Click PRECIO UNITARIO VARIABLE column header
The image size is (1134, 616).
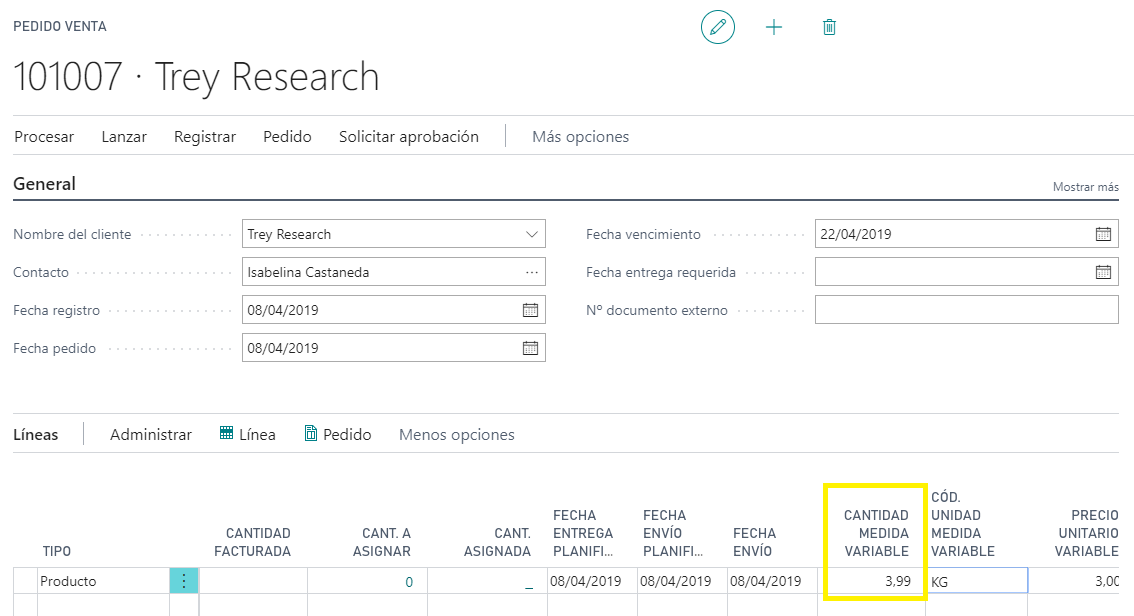(1086, 534)
